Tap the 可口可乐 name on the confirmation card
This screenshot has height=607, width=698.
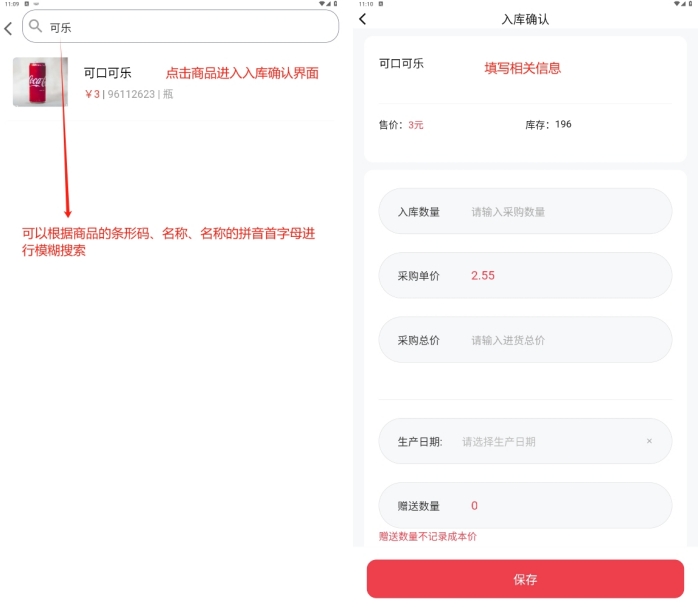pyautogui.click(x=401, y=63)
